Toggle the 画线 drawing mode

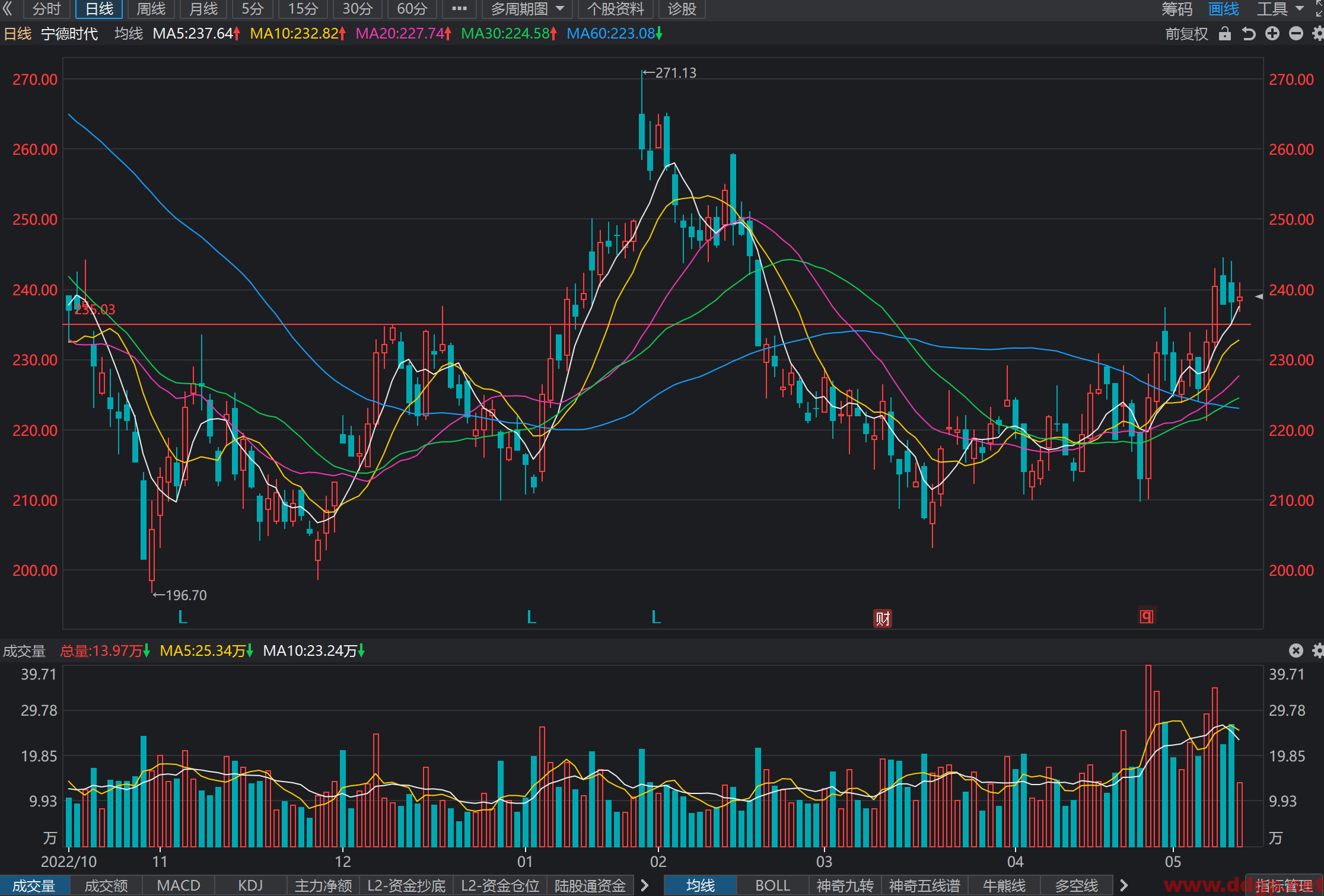tap(1224, 9)
